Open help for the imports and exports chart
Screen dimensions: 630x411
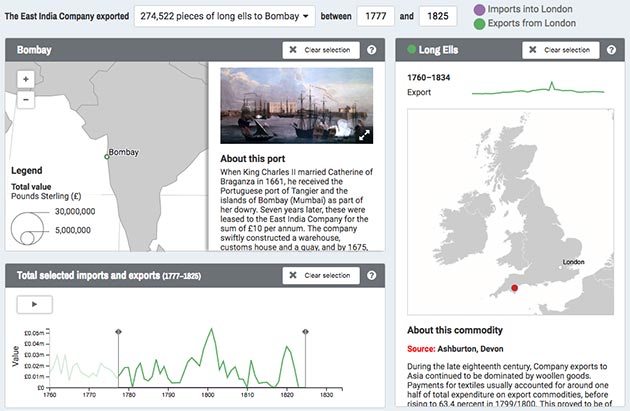[x=371, y=275]
